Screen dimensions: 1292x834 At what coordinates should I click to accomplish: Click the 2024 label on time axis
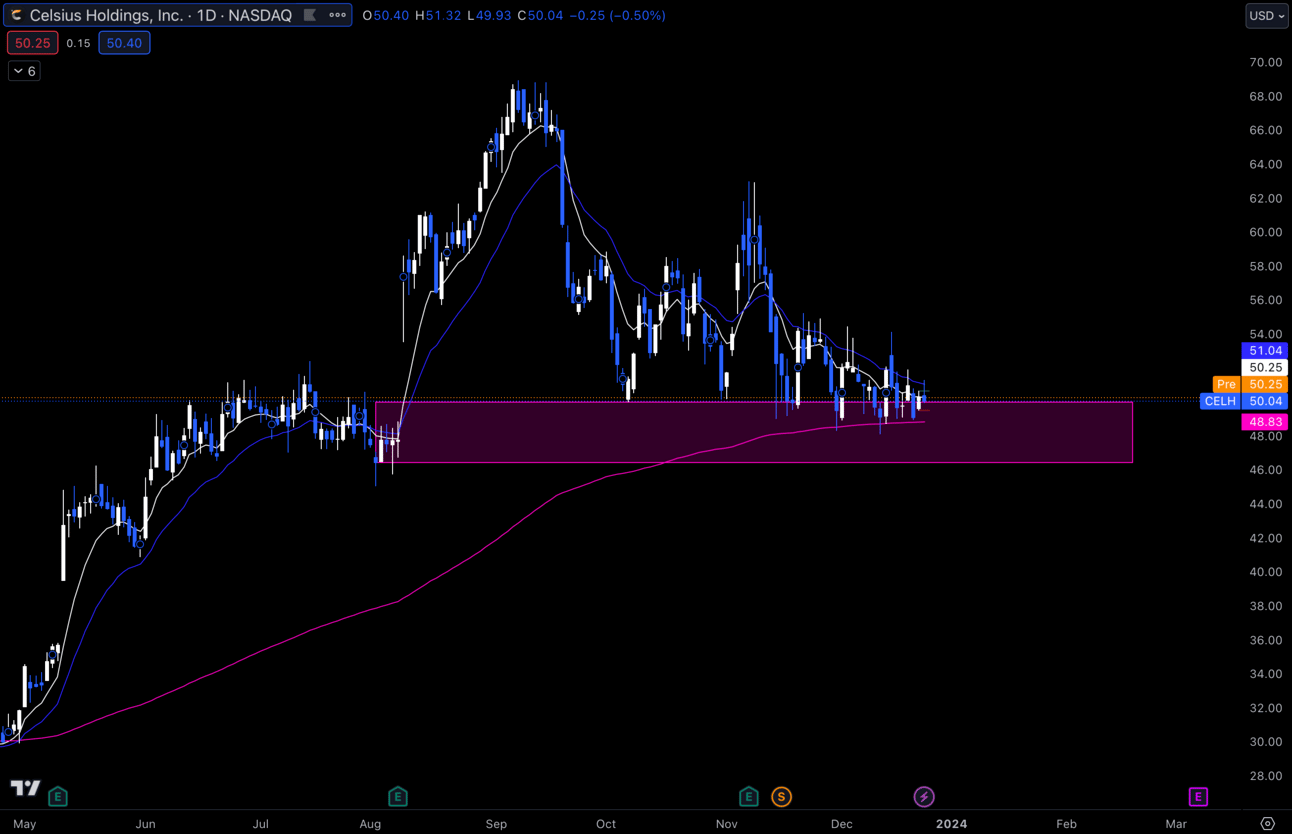(x=951, y=824)
